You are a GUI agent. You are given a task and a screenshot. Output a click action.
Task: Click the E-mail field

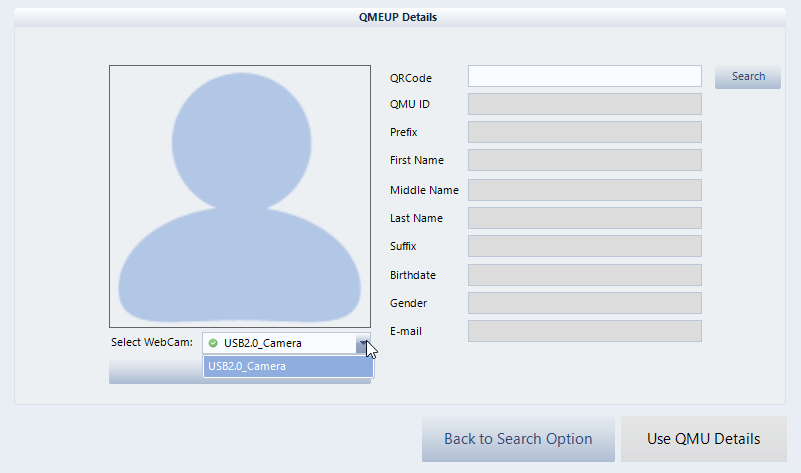584,331
